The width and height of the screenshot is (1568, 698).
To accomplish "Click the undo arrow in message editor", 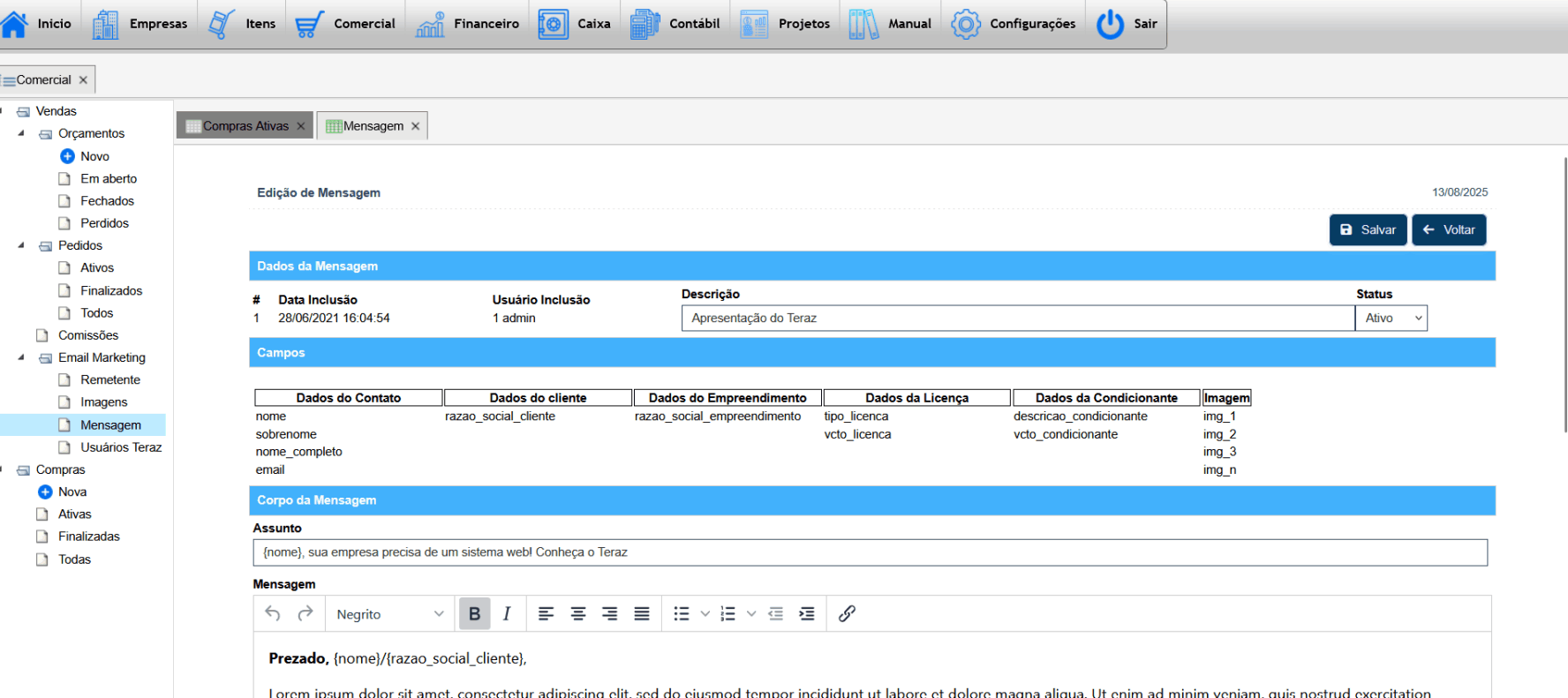I will [x=273, y=613].
